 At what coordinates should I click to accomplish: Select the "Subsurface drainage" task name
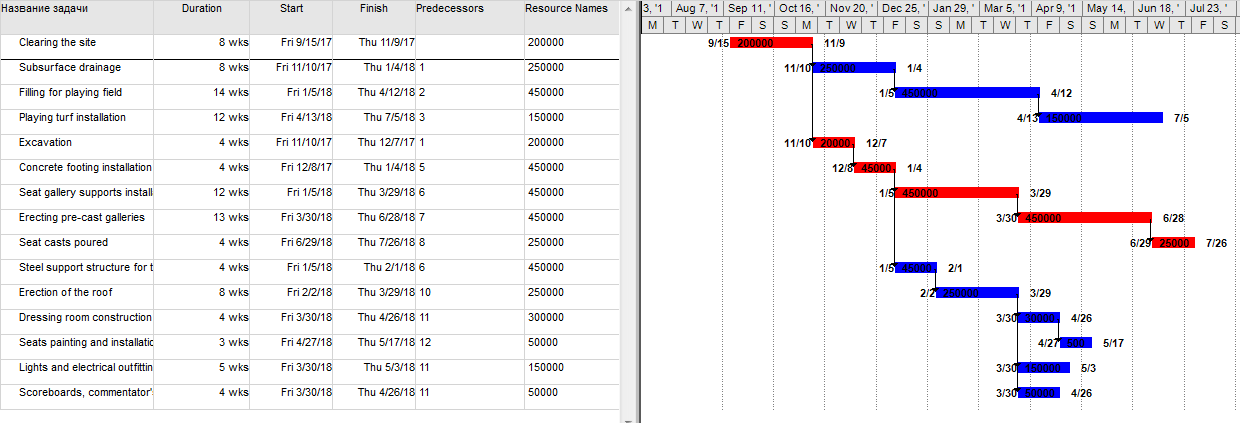coord(70,68)
